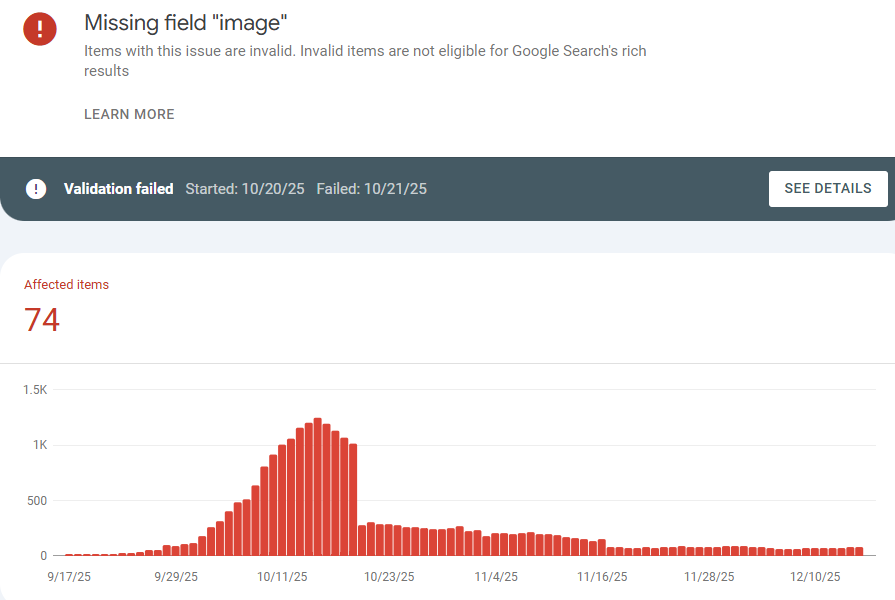
Task: Click the affected items count 74
Action: [x=42, y=320]
